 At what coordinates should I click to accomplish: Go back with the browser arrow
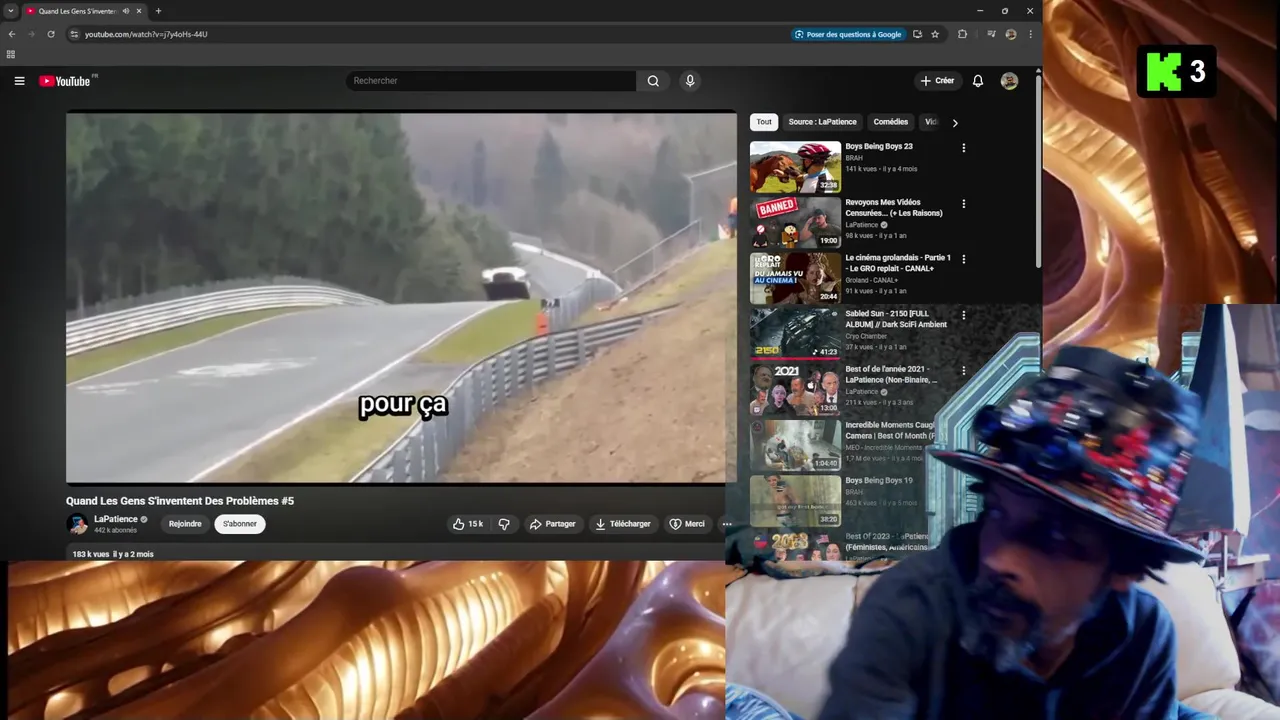11,34
